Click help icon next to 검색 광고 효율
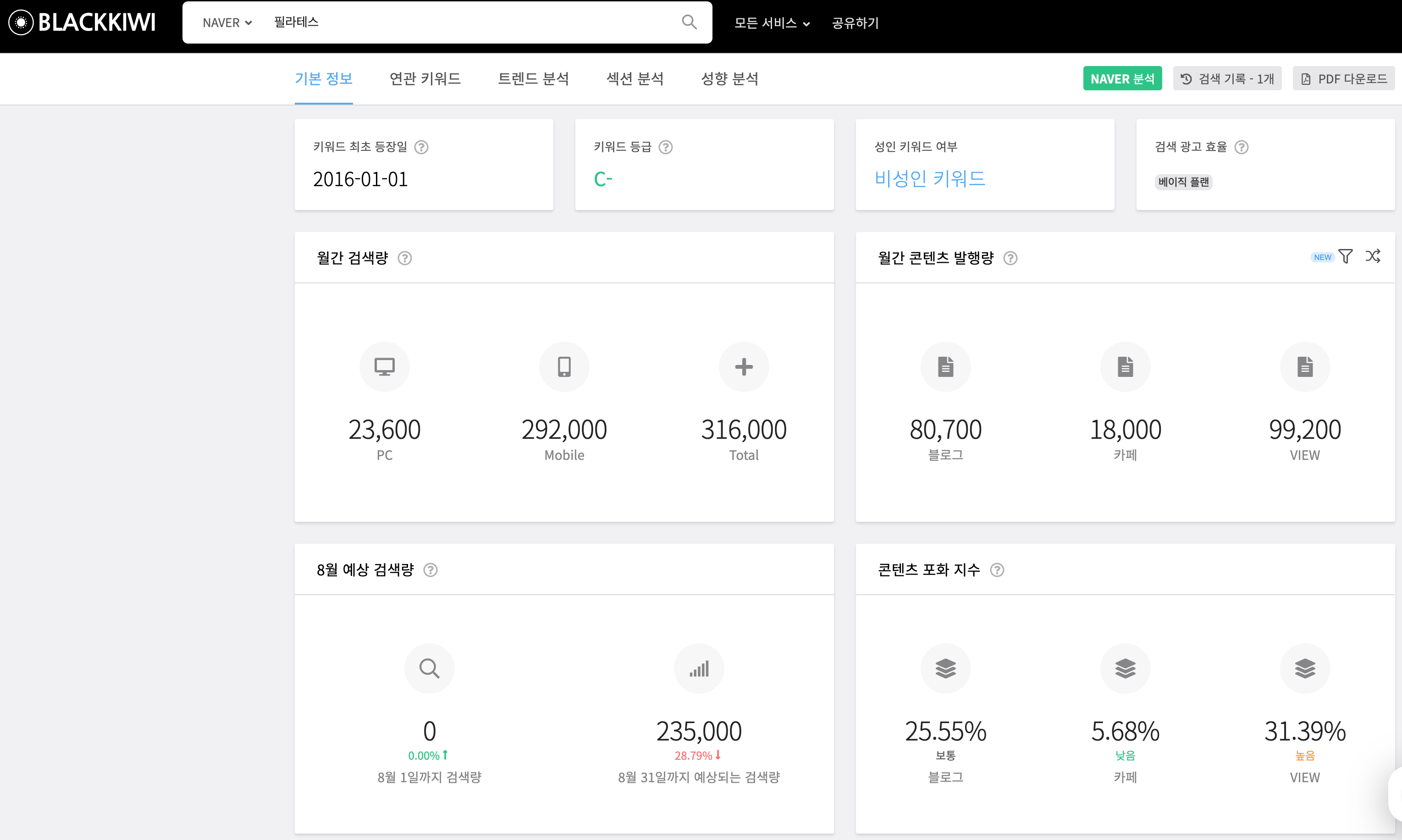Image resolution: width=1402 pixels, height=840 pixels. 1241,147
